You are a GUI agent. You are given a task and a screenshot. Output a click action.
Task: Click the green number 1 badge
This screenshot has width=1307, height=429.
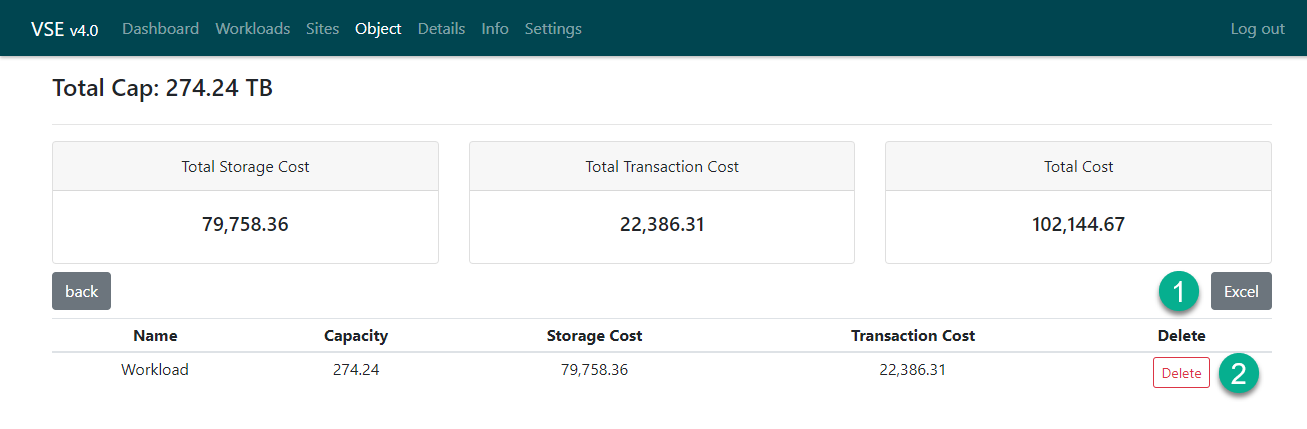point(1178,292)
